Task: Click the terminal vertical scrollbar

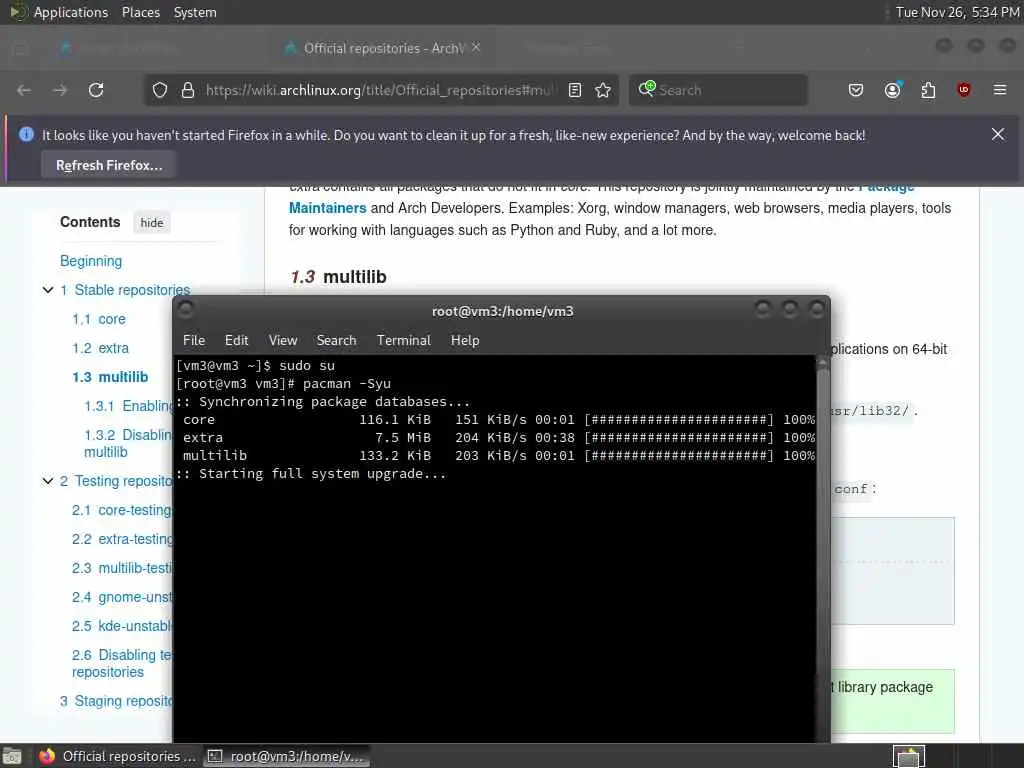Action: [823, 549]
